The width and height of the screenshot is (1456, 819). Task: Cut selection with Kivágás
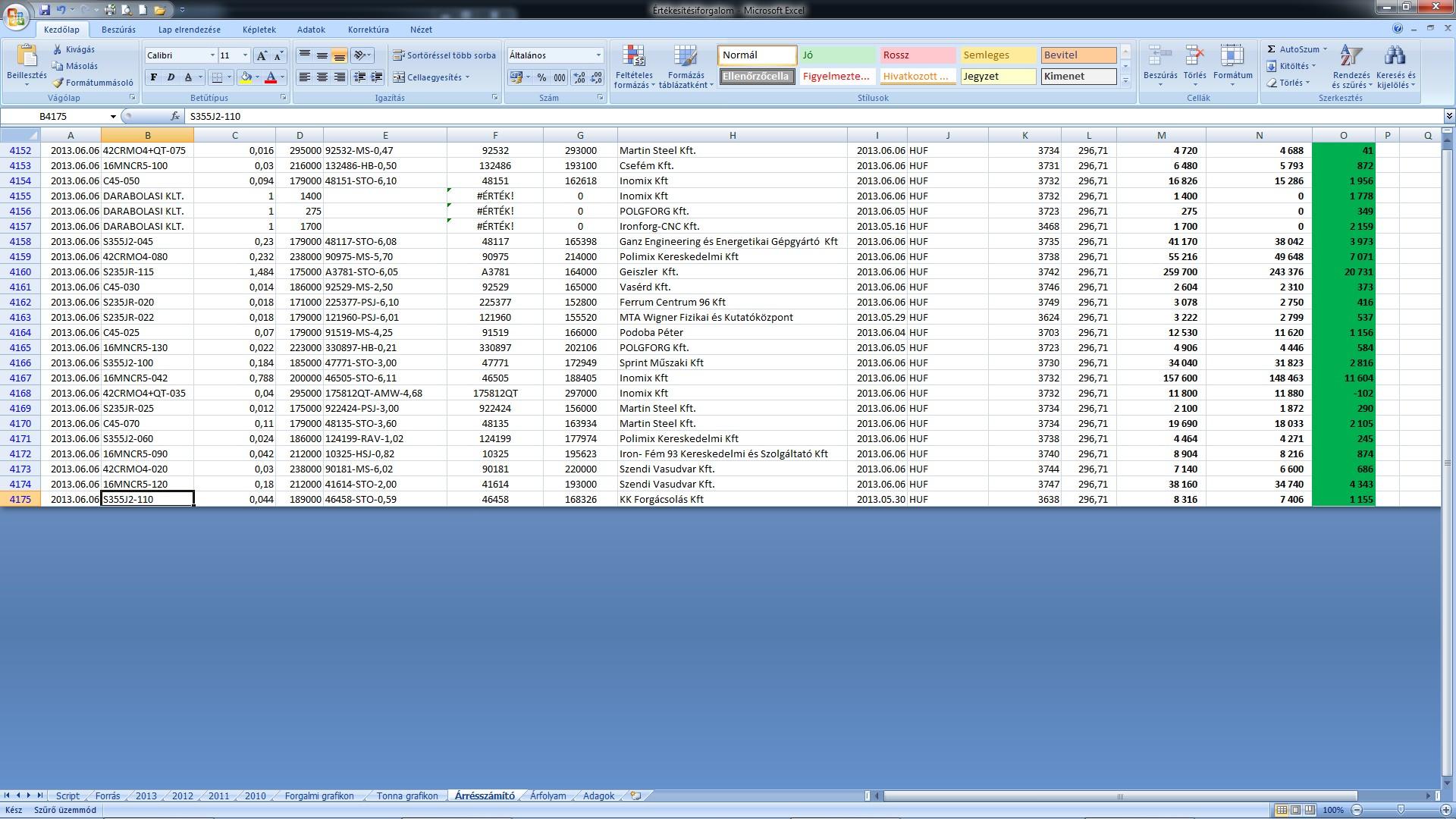[74, 49]
